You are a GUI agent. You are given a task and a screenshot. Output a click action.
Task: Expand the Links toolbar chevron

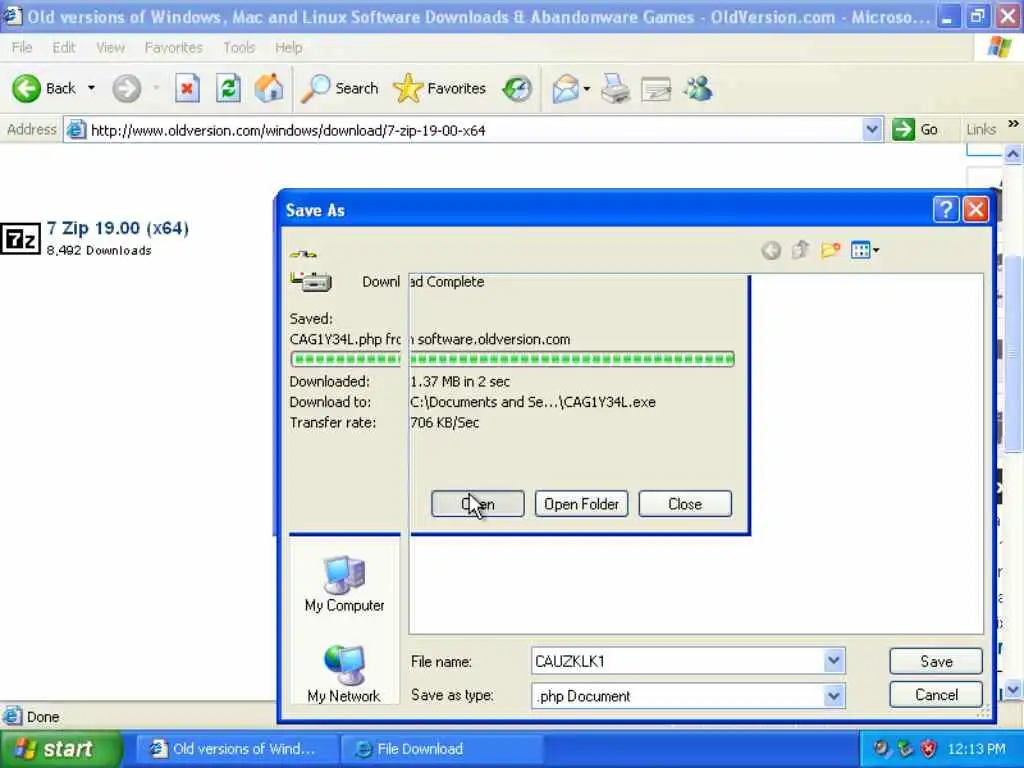click(1013, 124)
